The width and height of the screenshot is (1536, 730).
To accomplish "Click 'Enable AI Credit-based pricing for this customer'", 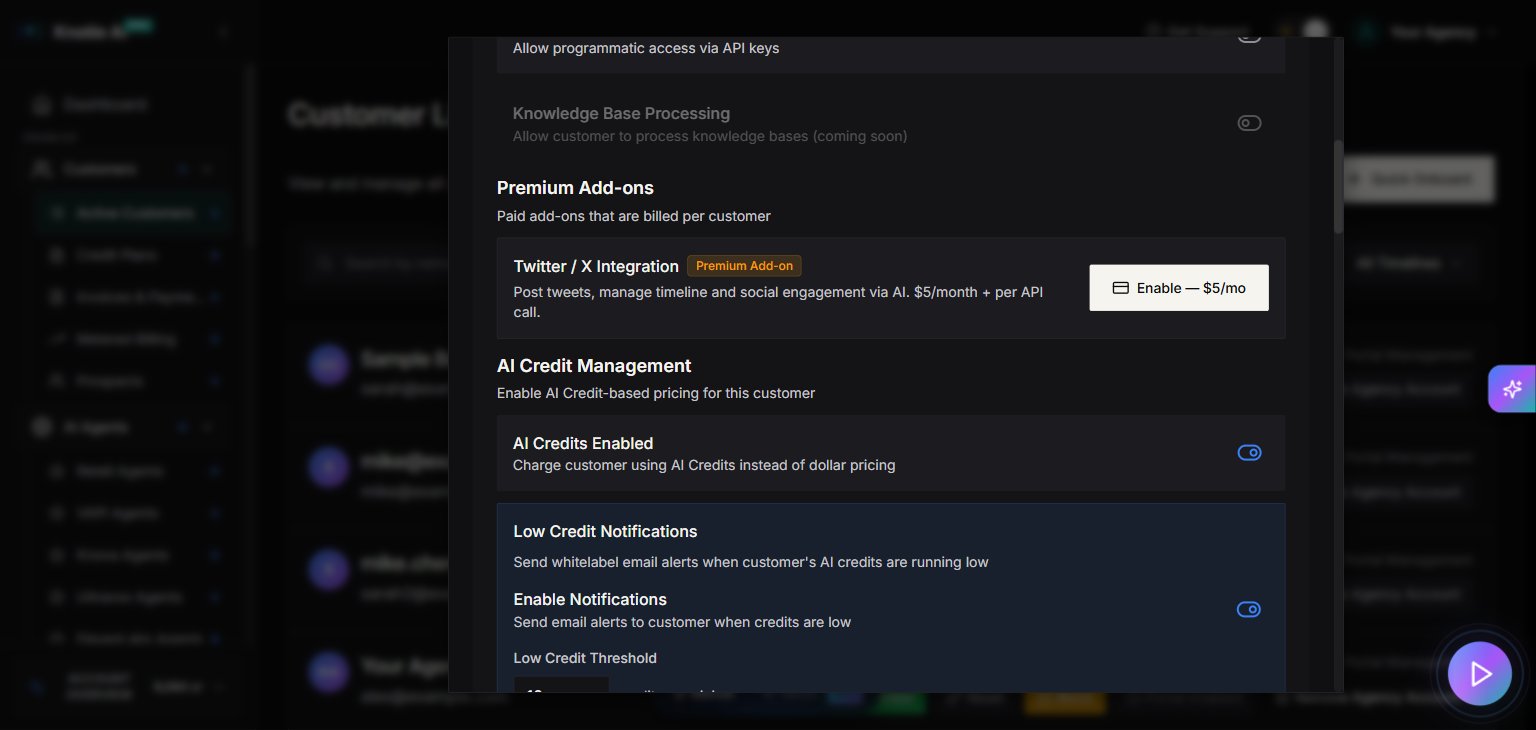I will point(656,393).
